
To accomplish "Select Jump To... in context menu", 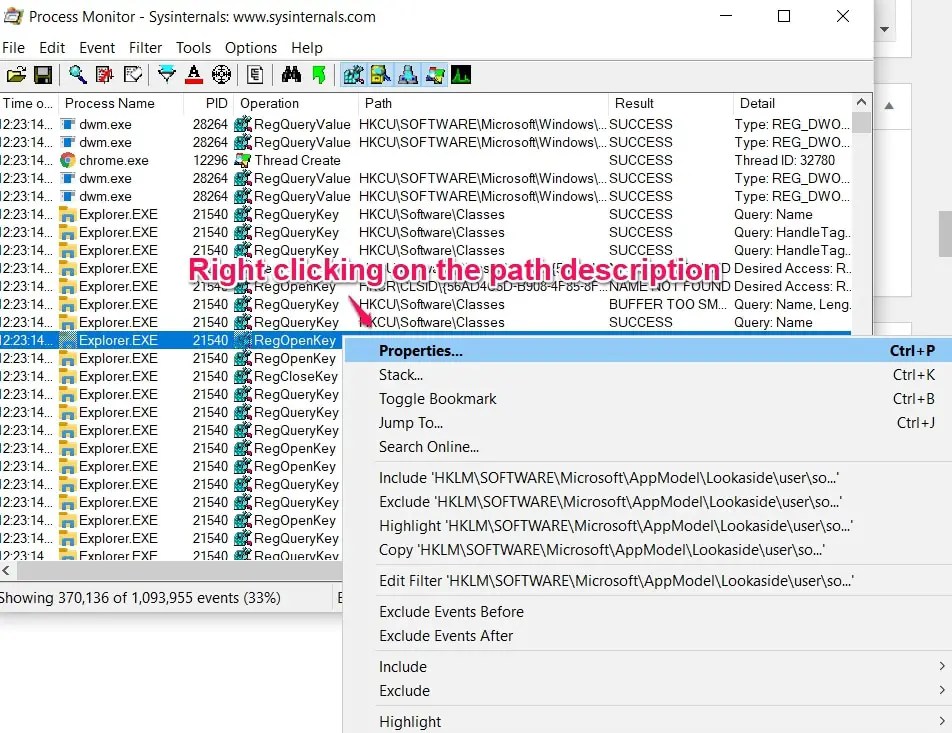I will pos(648,423).
